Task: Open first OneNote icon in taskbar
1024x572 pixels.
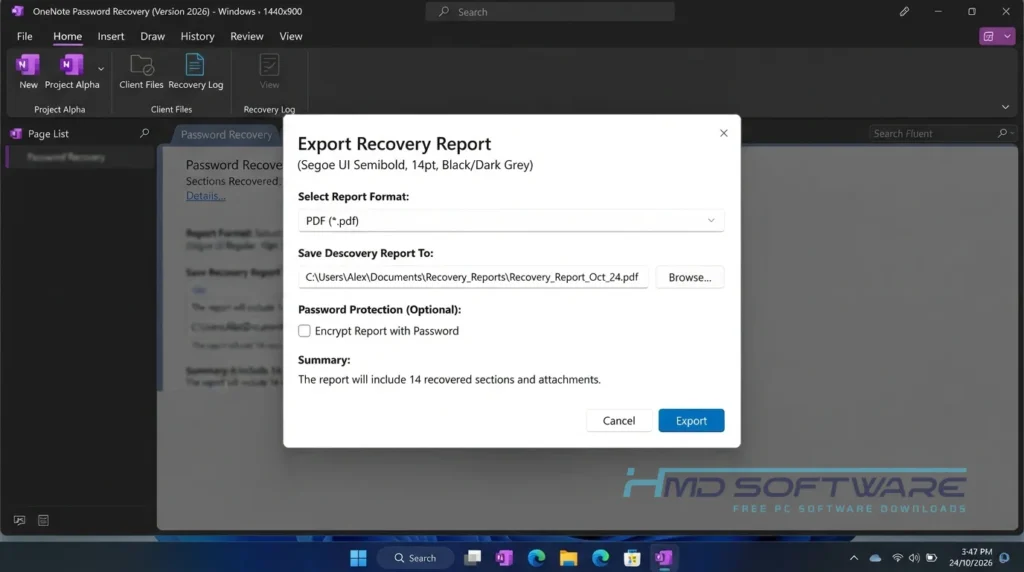Action: [x=504, y=558]
